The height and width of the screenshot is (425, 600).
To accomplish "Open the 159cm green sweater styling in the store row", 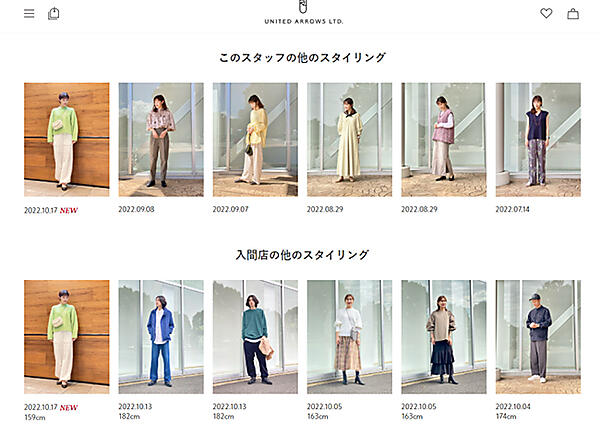I will [x=67, y=337].
